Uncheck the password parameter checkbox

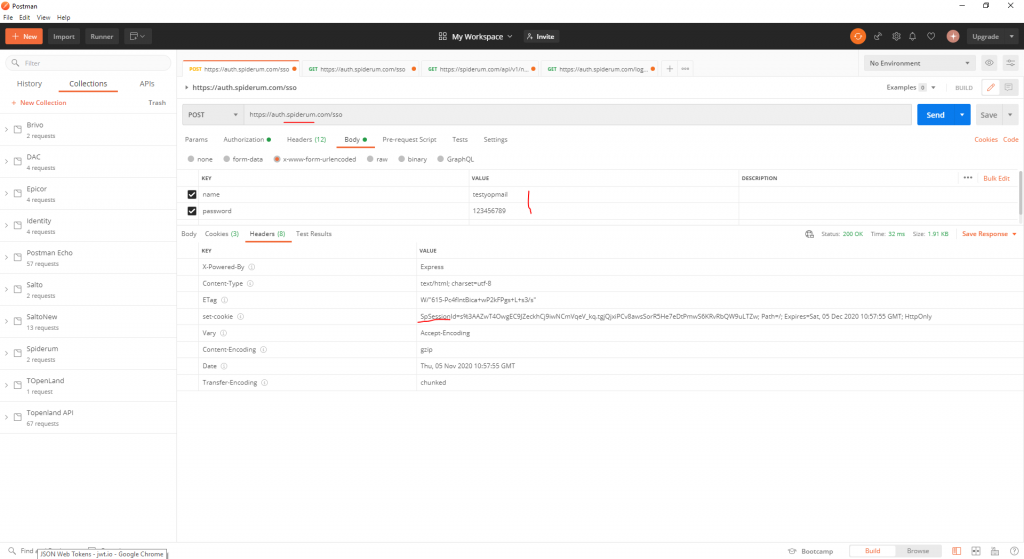pos(192,211)
